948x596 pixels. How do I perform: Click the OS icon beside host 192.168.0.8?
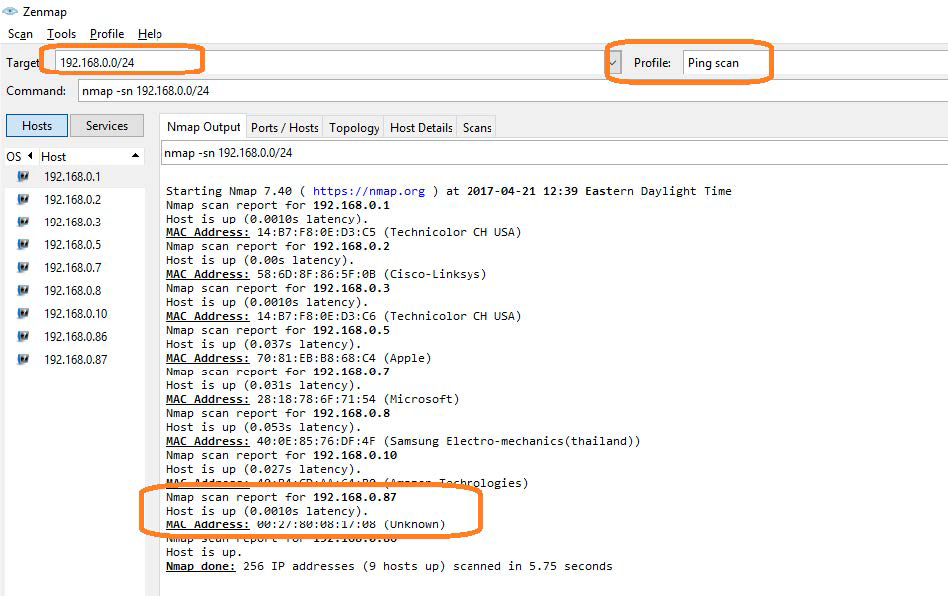coord(23,291)
